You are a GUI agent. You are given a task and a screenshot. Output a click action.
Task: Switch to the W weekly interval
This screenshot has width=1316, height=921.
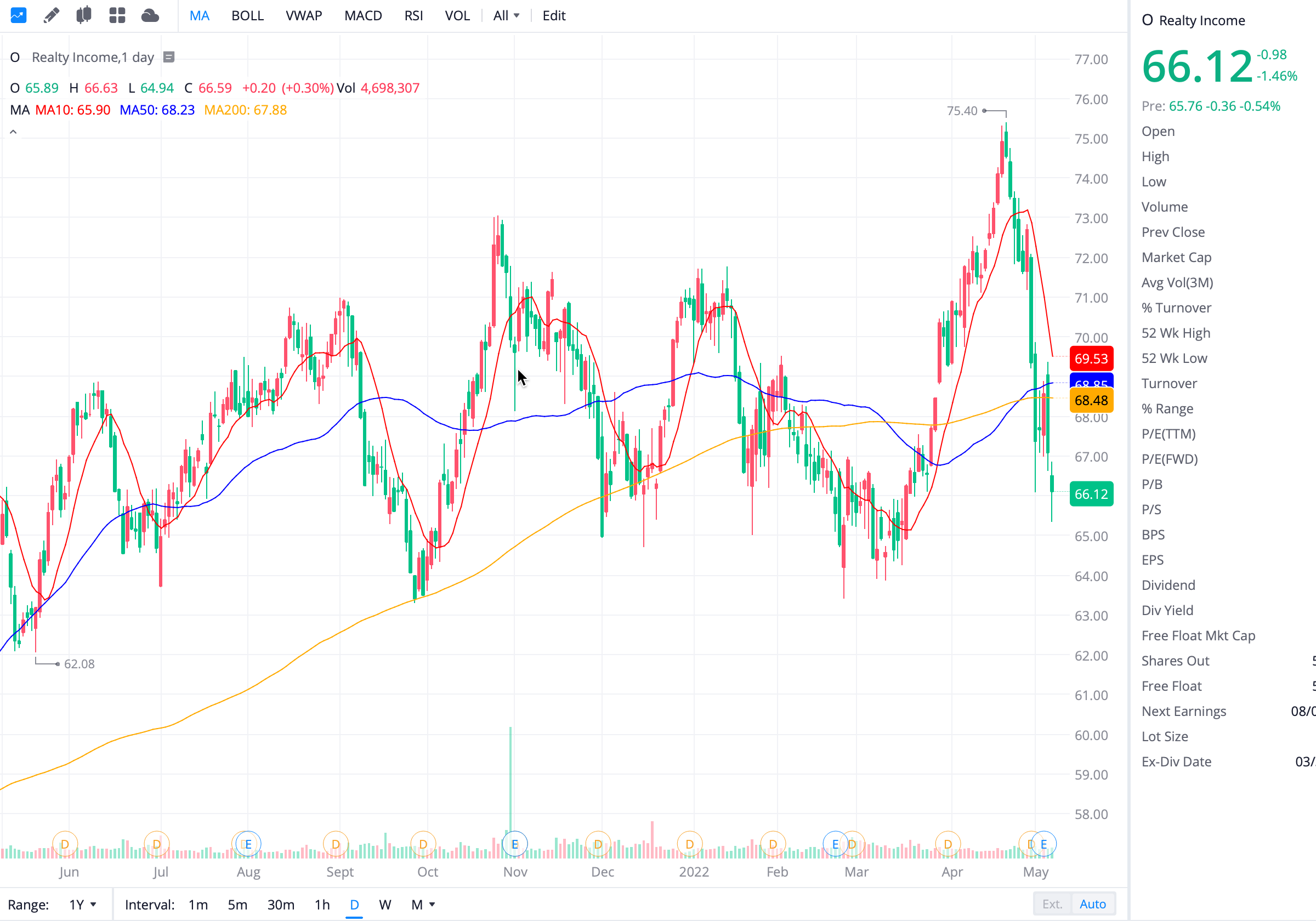[384, 905]
